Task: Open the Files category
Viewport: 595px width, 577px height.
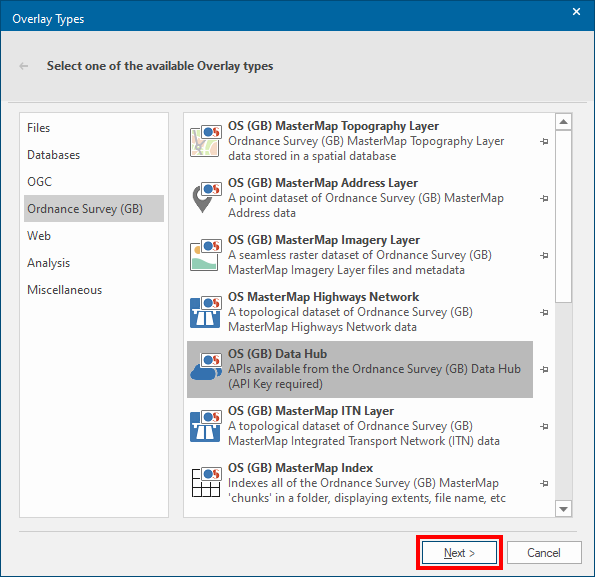Action: click(x=94, y=128)
